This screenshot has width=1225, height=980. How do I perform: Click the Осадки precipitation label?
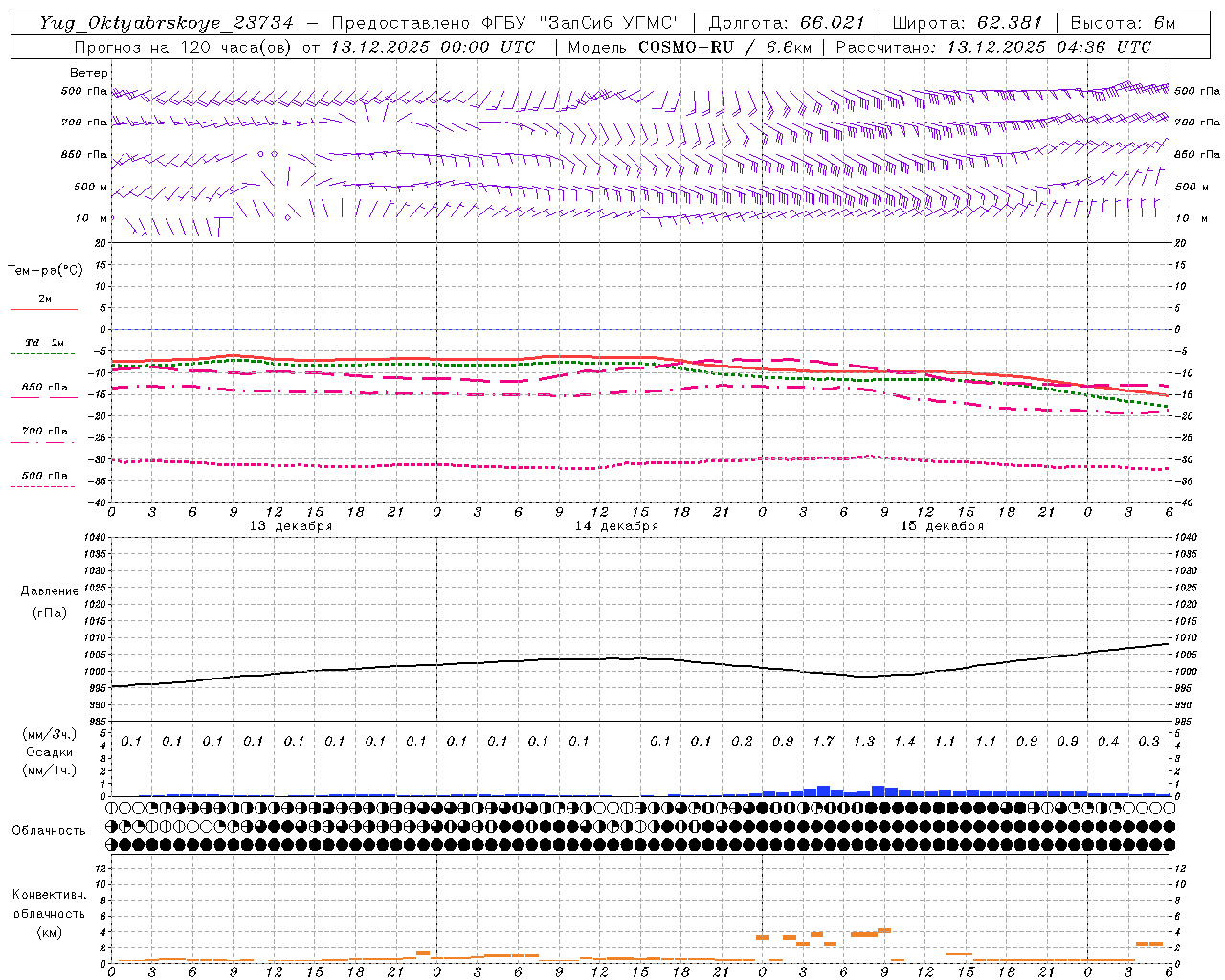(x=50, y=752)
